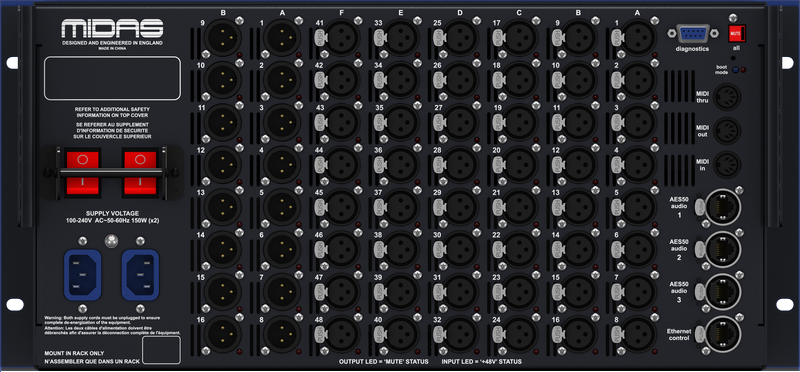800x372 pixels.
Task: Select the diagnostics D-sub serial port
Action: click(x=692, y=34)
